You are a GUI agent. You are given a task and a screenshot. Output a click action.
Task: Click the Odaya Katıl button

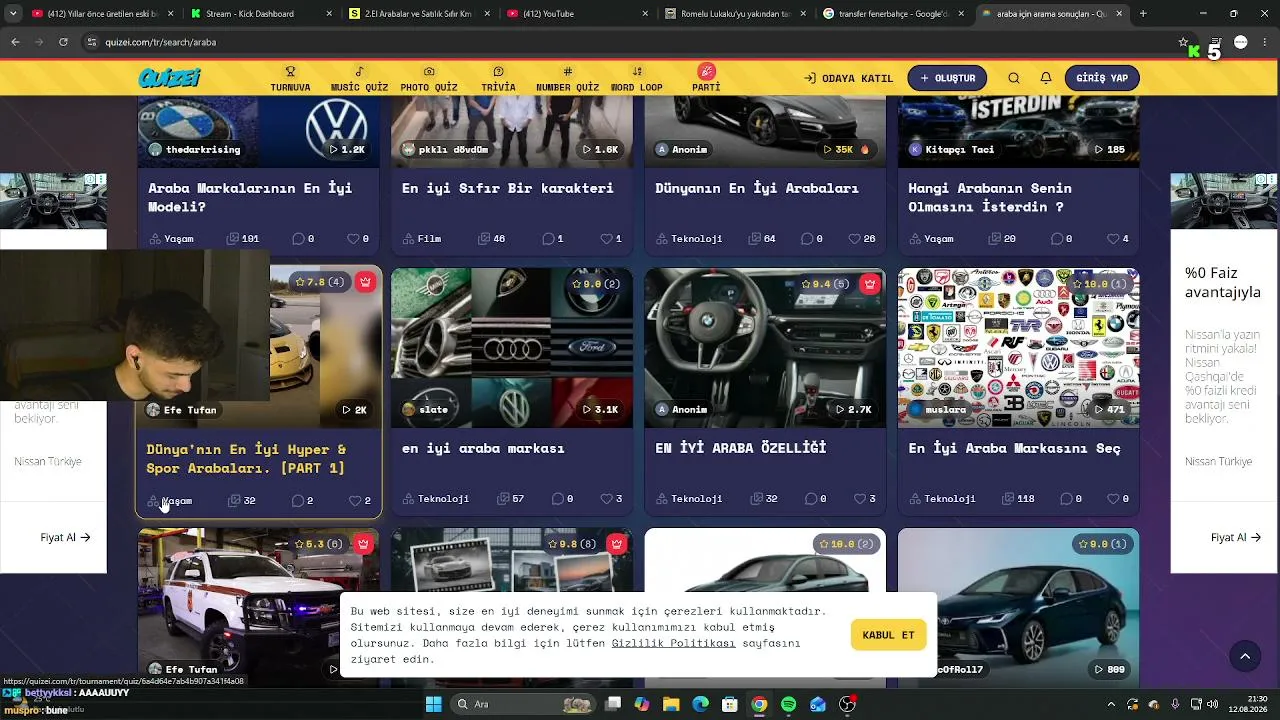(x=848, y=78)
